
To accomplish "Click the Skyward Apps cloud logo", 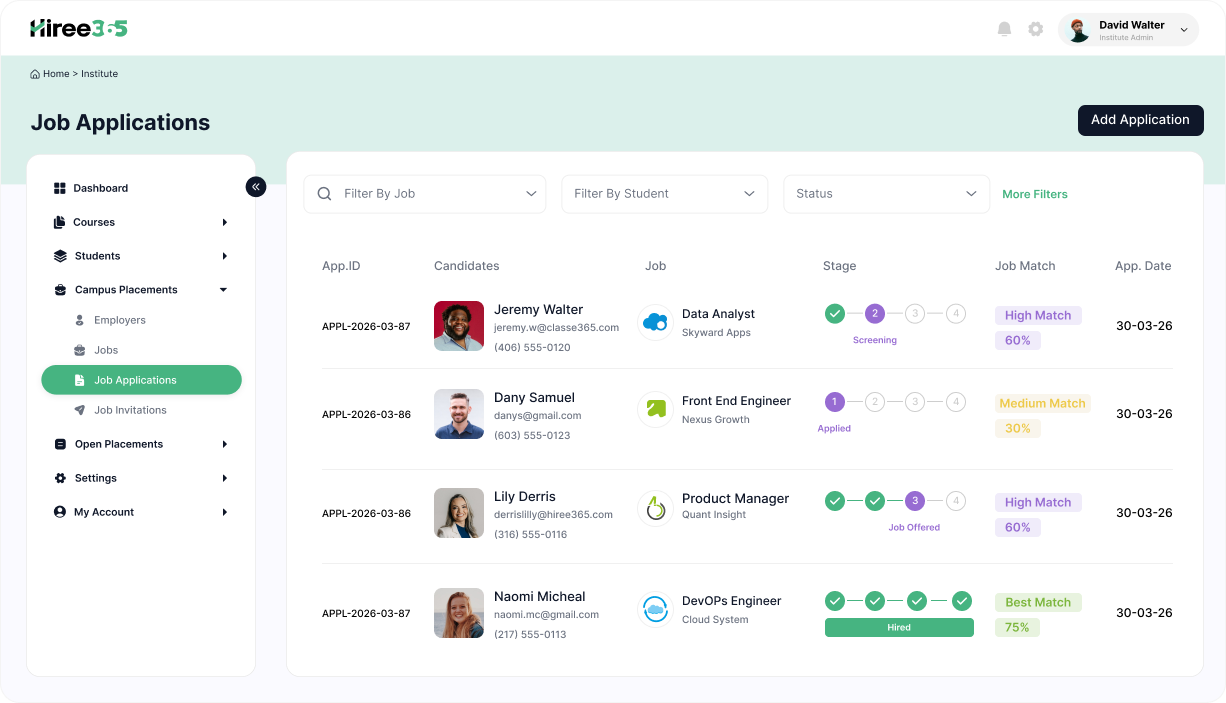I will [655, 323].
